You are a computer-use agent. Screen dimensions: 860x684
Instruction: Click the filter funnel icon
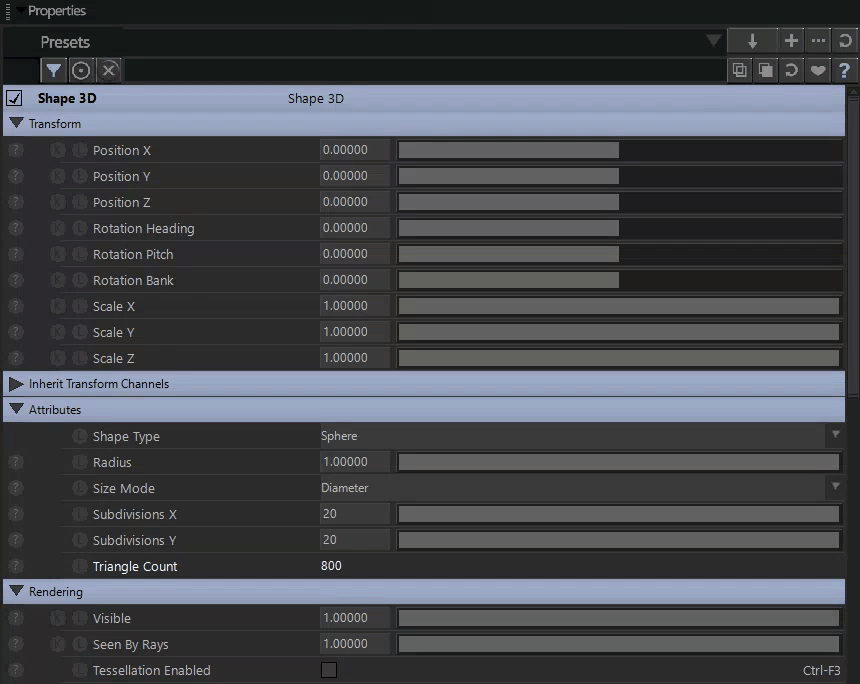[53, 70]
